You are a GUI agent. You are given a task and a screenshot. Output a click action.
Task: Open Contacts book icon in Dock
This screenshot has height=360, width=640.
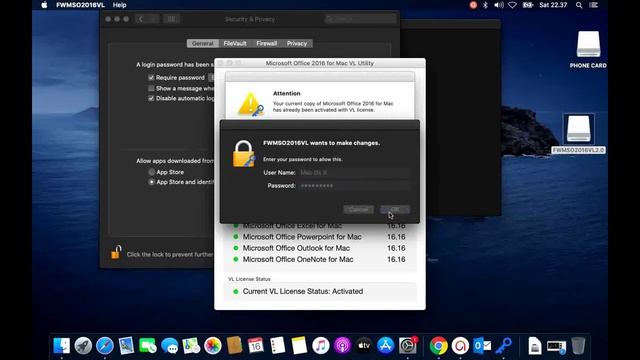[234, 346]
